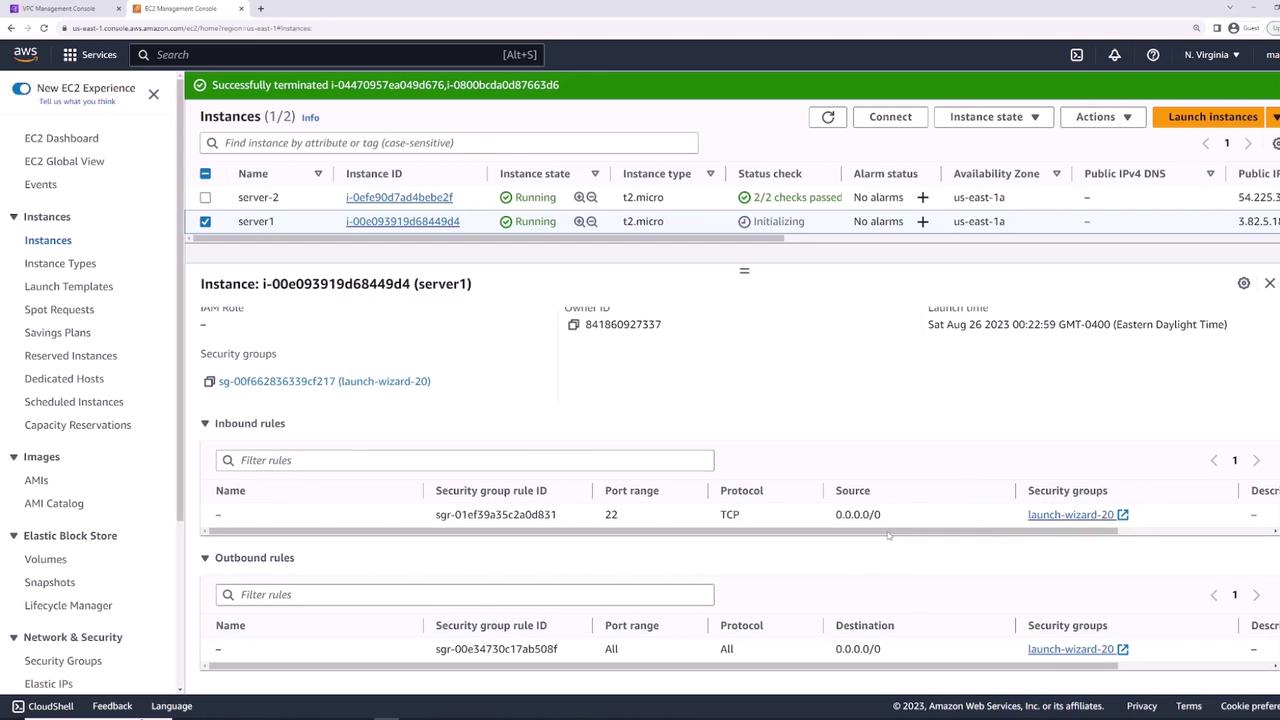Uncheck the server1 row checkbox
Viewport: 1280px width, 720px height.
205,222
